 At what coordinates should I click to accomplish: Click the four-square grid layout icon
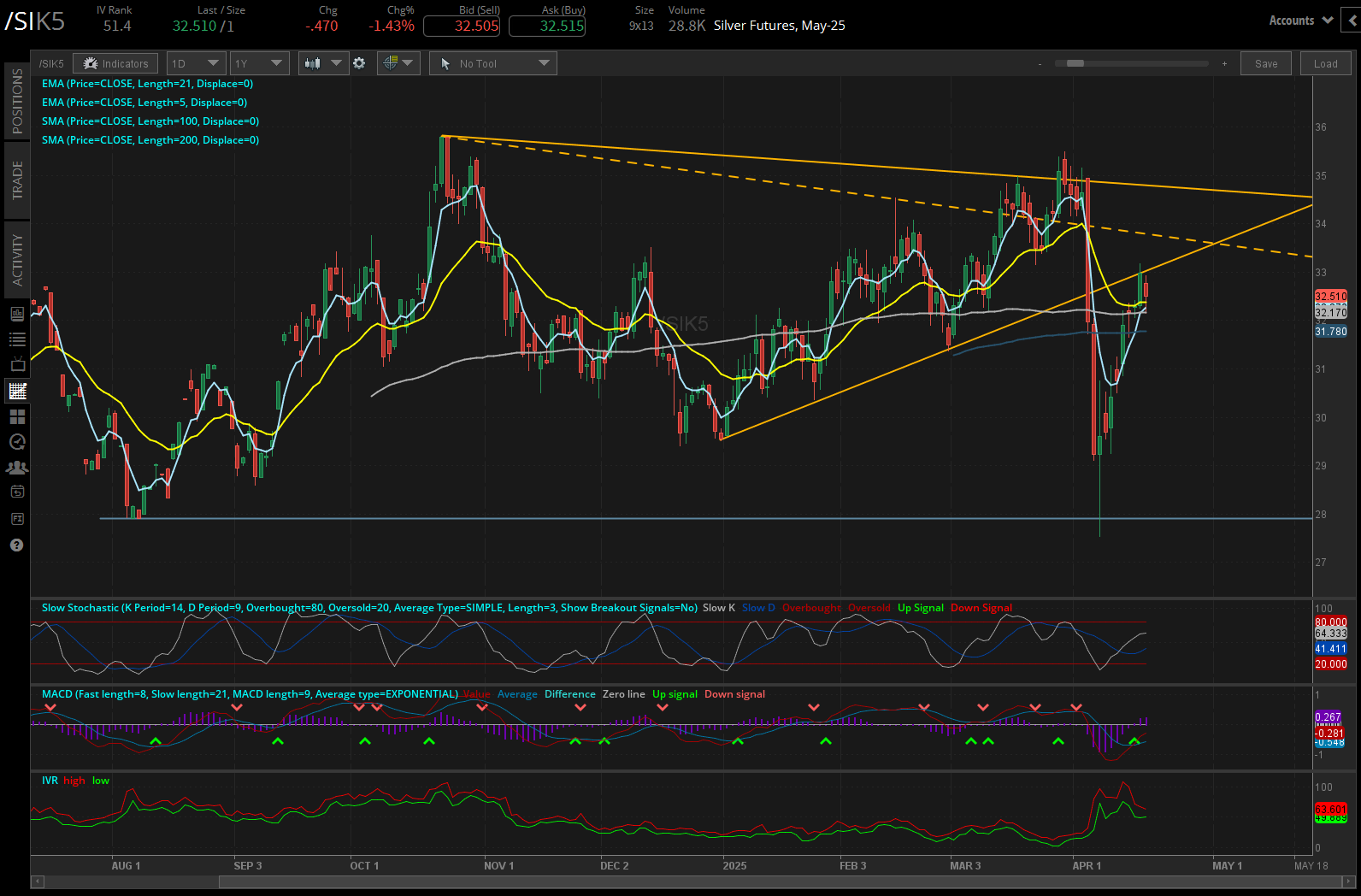coord(17,416)
